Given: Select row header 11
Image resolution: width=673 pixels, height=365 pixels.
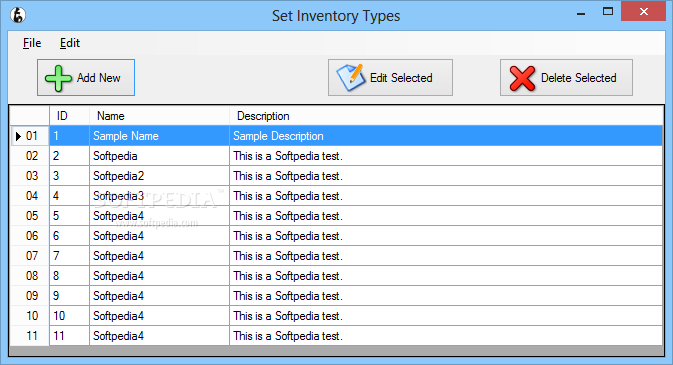Looking at the screenshot, I should (x=30, y=335).
